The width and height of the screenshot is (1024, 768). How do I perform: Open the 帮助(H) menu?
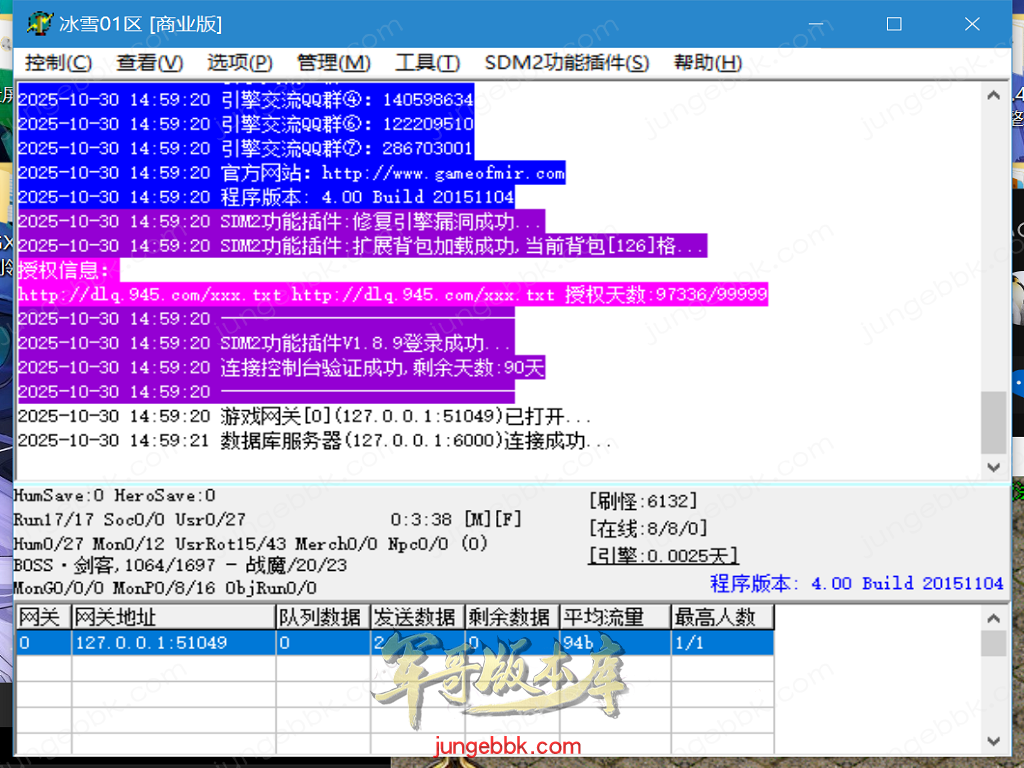point(707,62)
